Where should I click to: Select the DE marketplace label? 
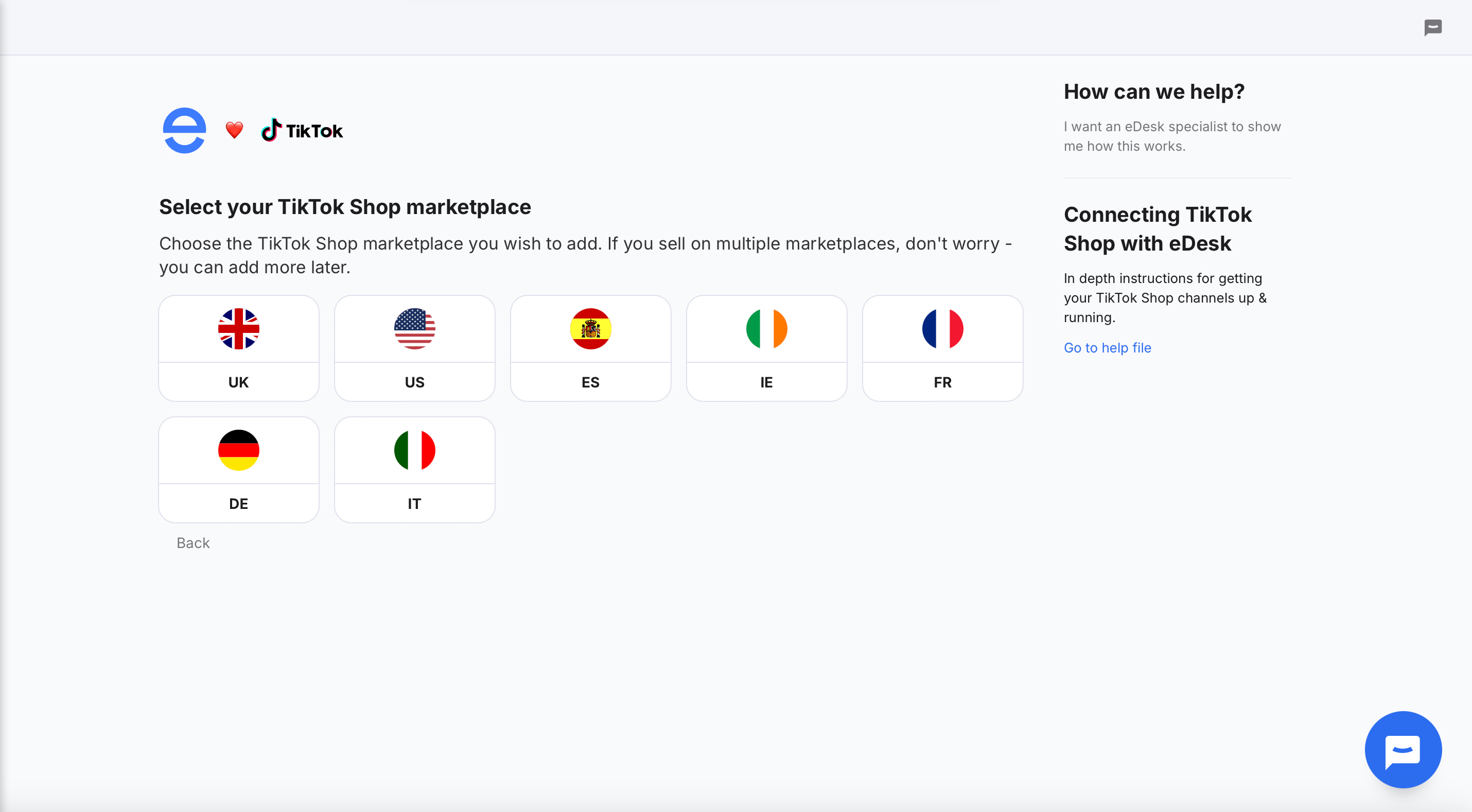tap(238, 504)
